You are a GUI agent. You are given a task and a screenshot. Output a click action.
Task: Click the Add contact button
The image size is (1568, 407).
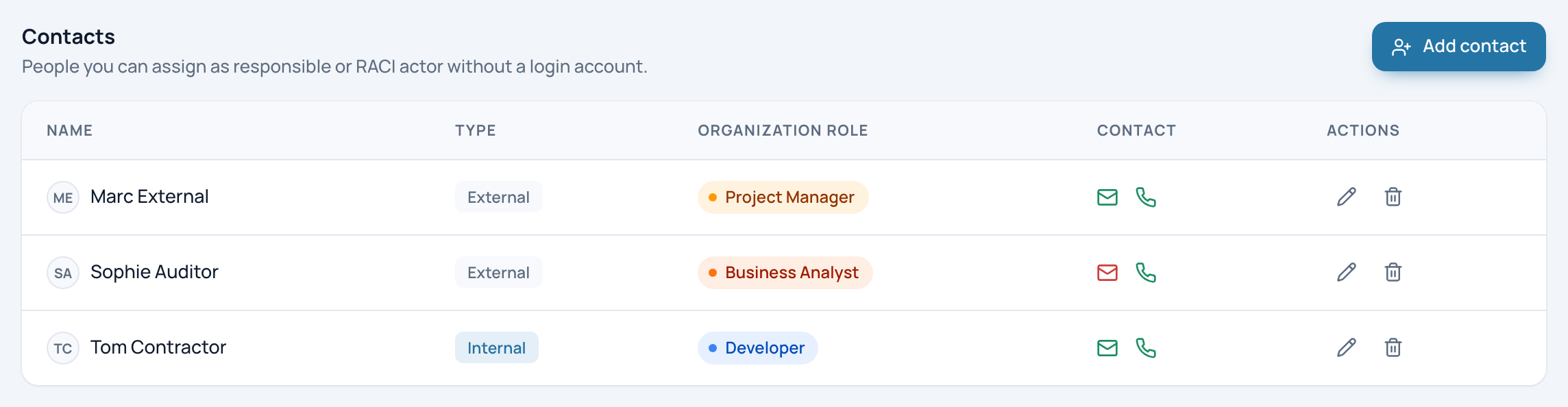click(1458, 47)
